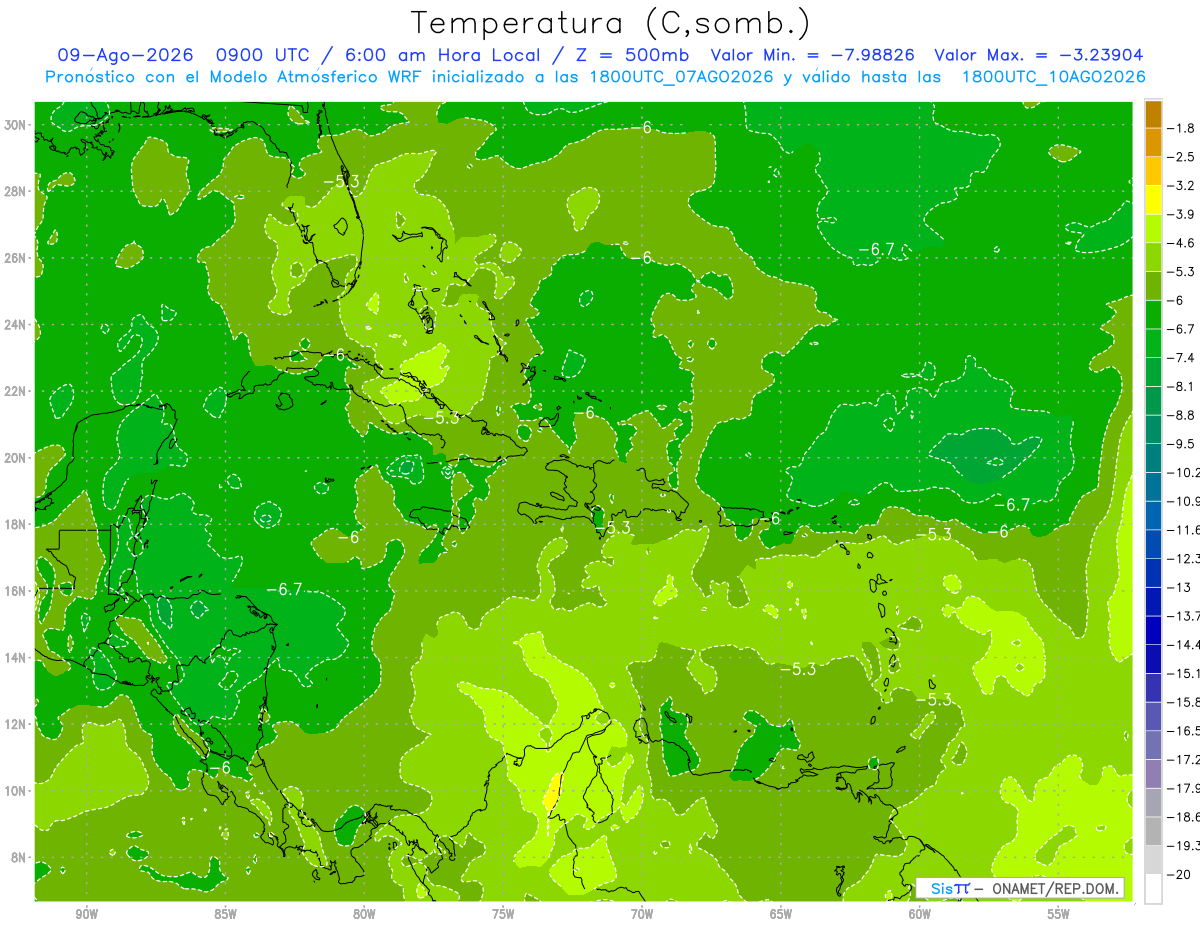Click the '-13' colorbar label
Screen dimensions: 1200x927
1180,587
